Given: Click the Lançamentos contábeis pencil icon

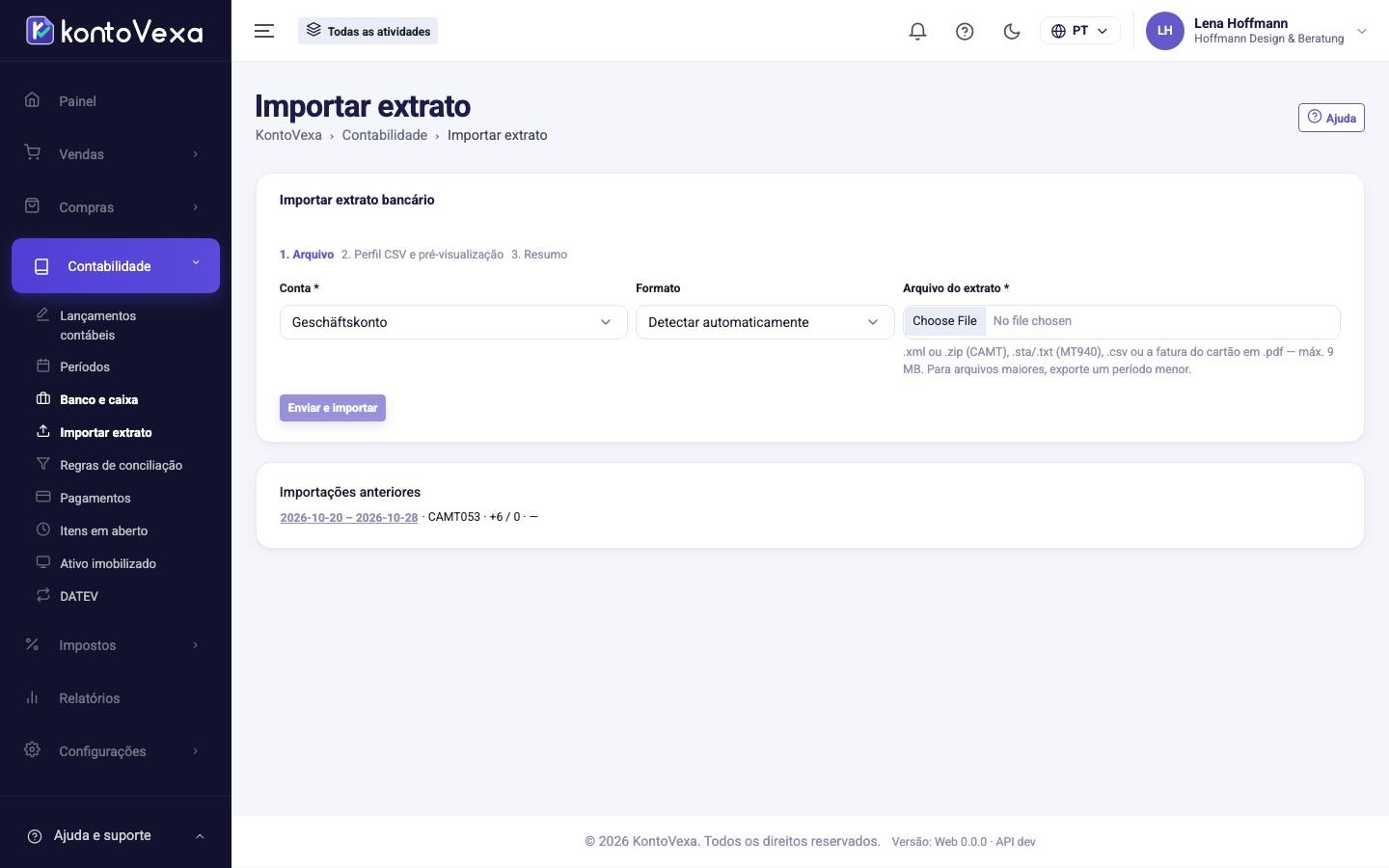Looking at the screenshot, I should 42,314.
